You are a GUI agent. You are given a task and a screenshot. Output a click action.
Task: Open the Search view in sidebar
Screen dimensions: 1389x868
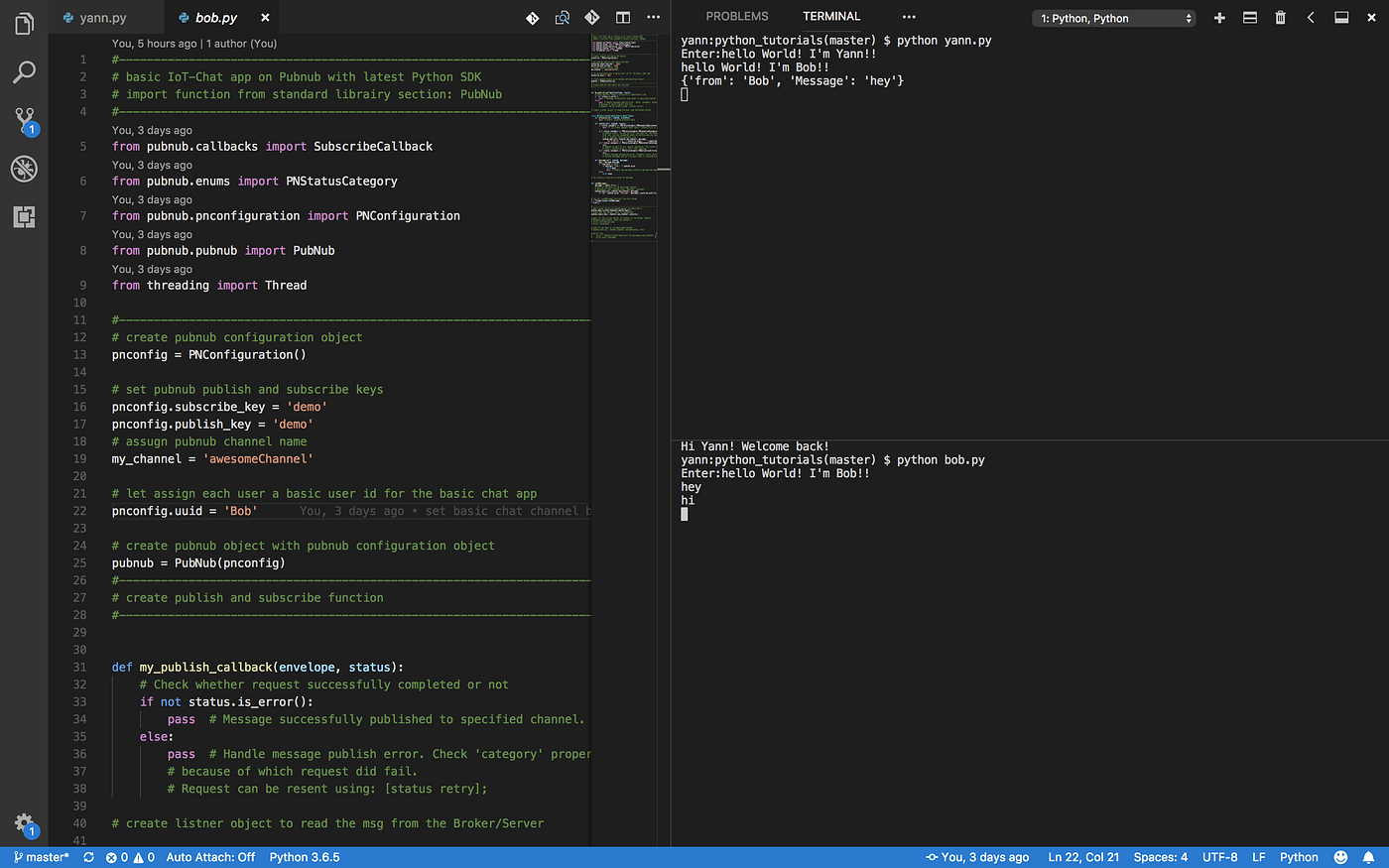click(24, 70)
